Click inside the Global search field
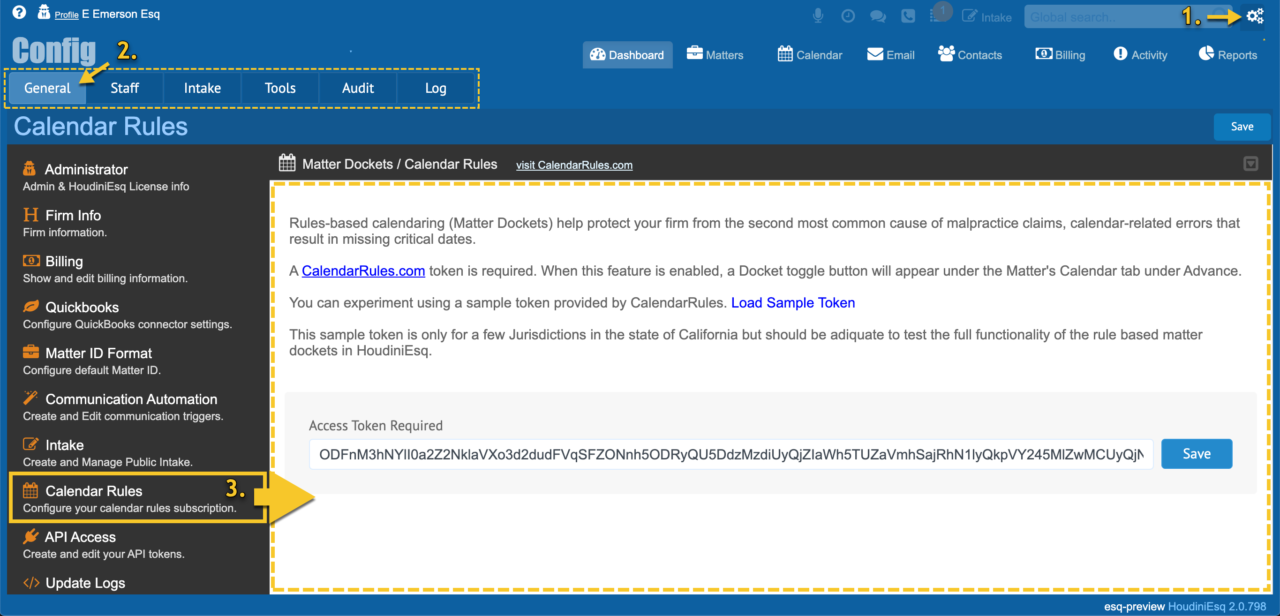Image resolution: width=1280 pixels, height=616 pixels. [x=1090, y=16]
